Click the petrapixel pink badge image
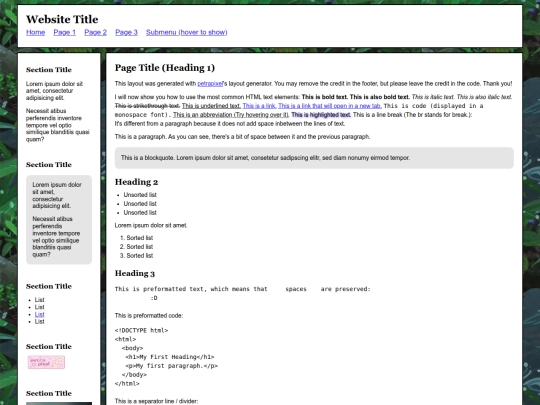The image size is (540, 405). point(46,362)
